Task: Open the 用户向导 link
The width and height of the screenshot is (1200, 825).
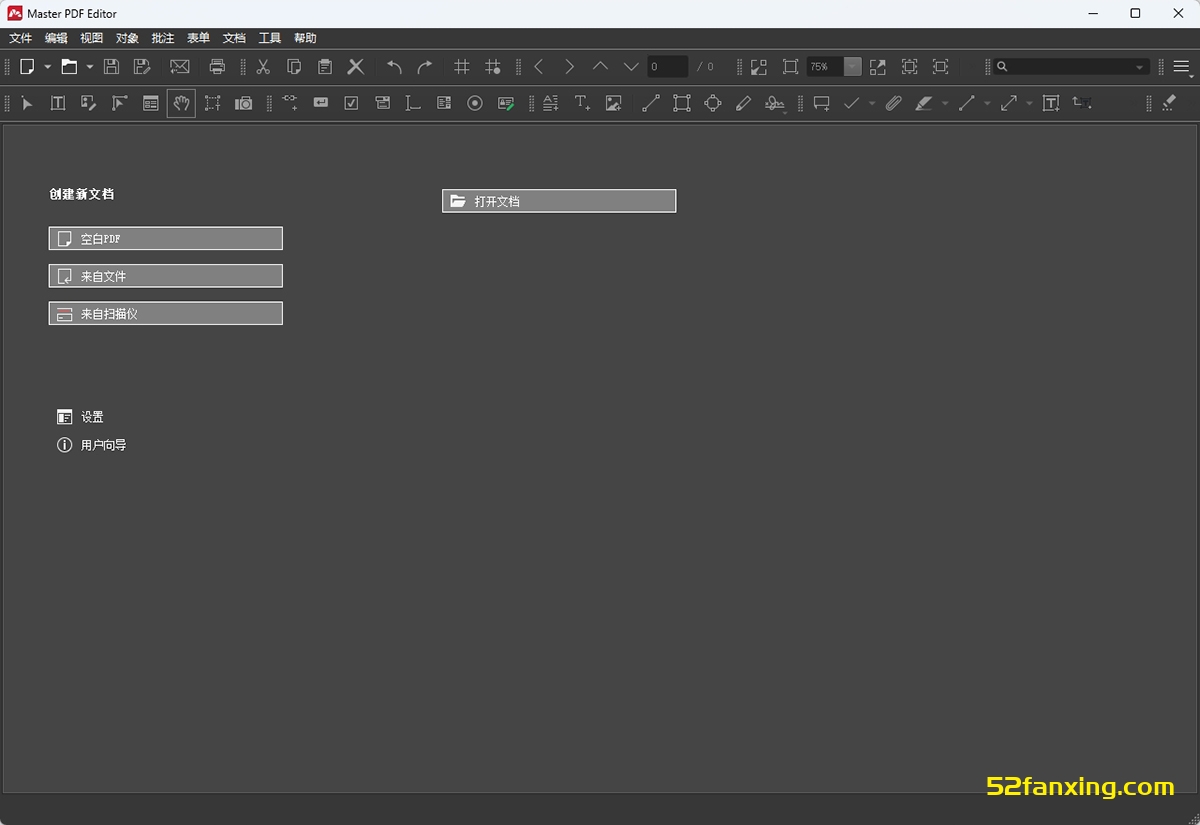Action: pyautogui.click(x=92, y=445)
